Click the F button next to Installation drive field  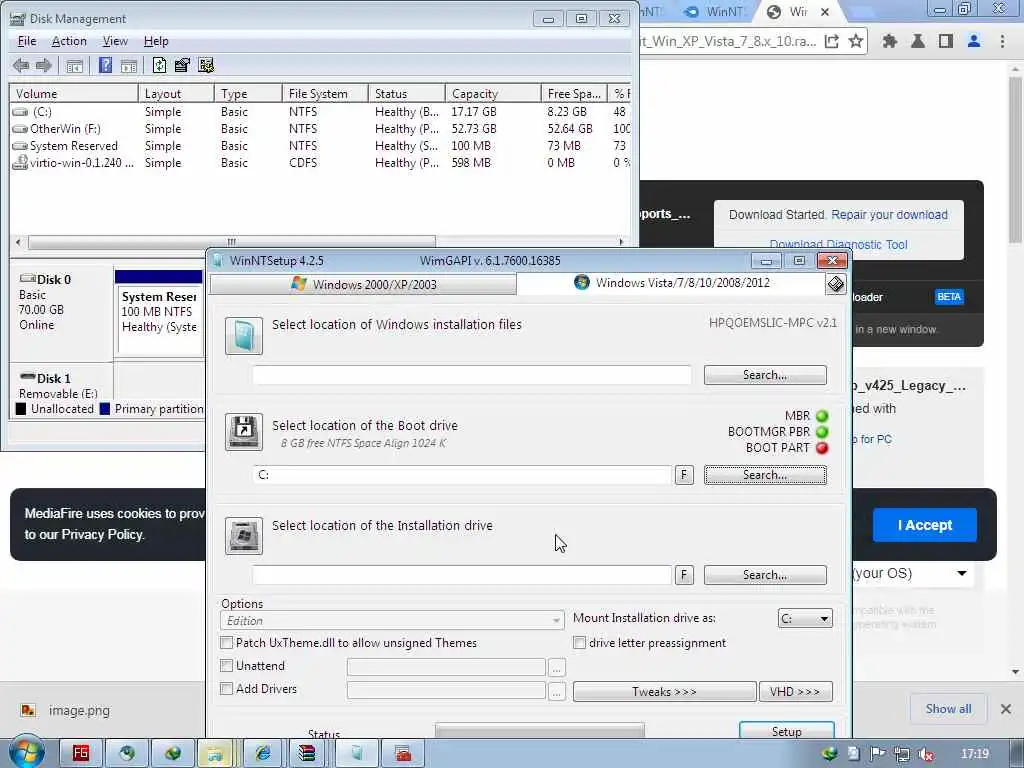(684, 575)
